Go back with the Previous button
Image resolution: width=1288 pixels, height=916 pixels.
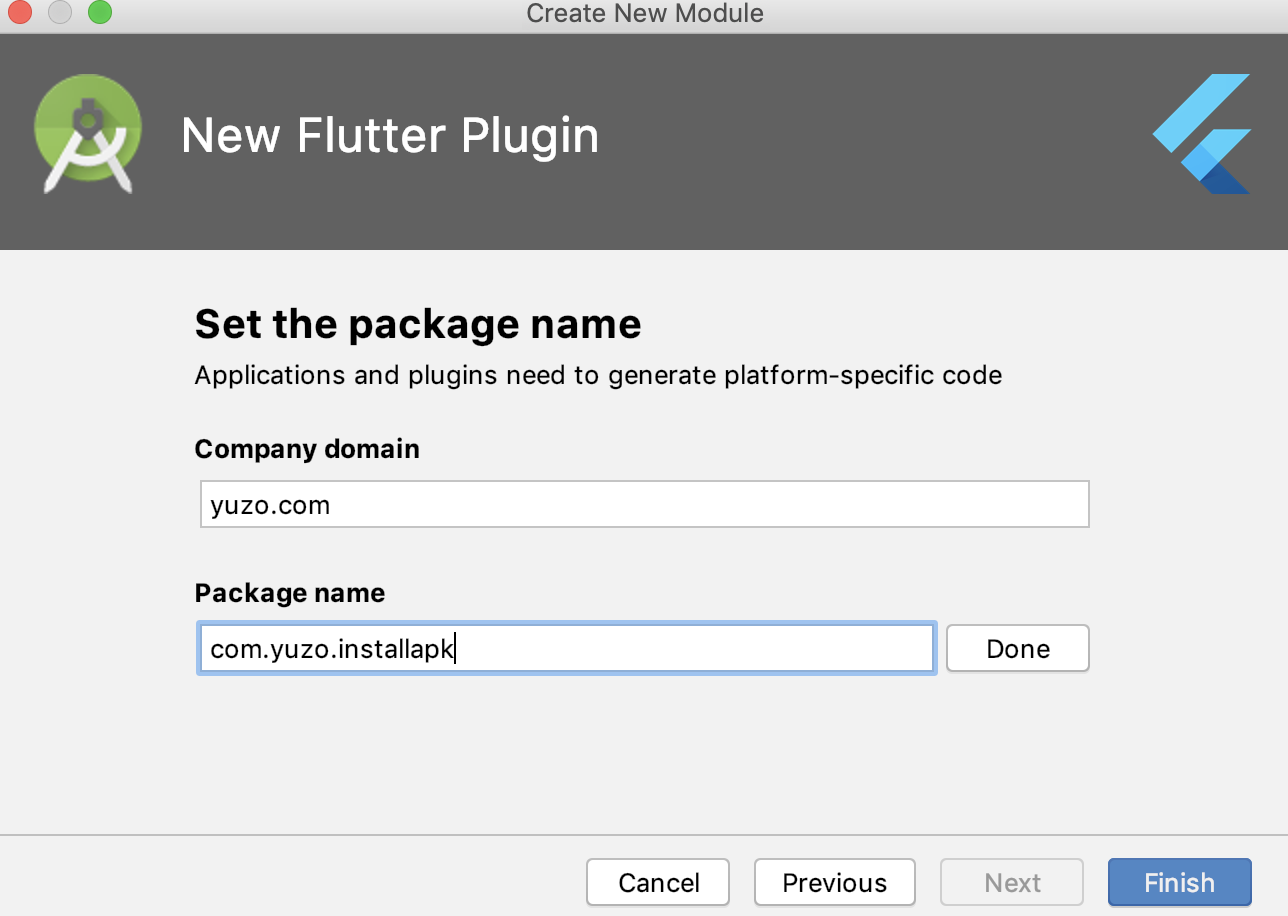pyautogui.click(x=834, y=883)
